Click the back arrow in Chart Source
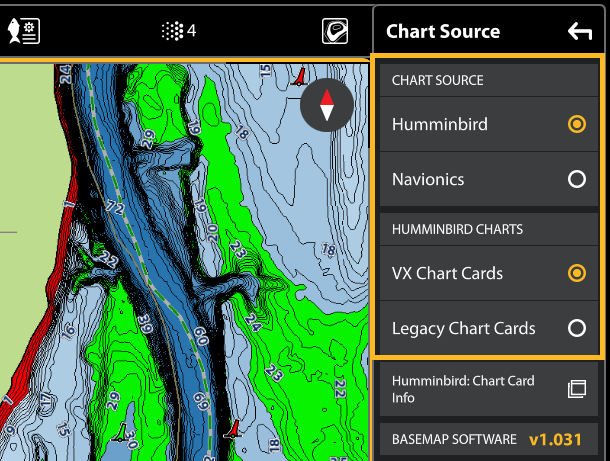Screen dimensions: 610x461 pos(580,31)
